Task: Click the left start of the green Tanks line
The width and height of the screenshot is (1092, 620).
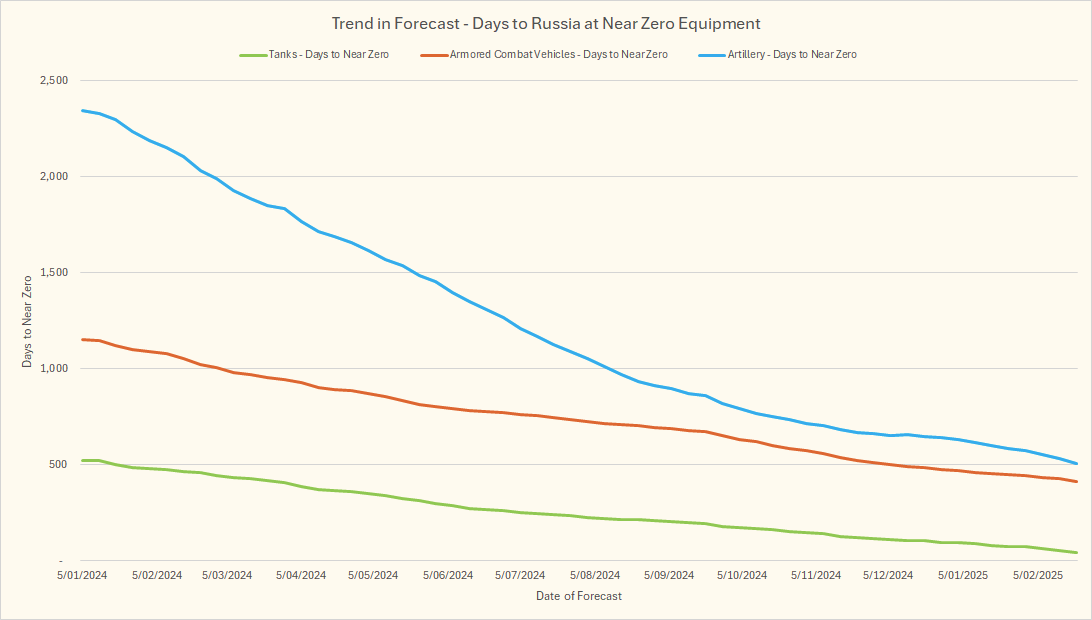Action: pos(83,460)
